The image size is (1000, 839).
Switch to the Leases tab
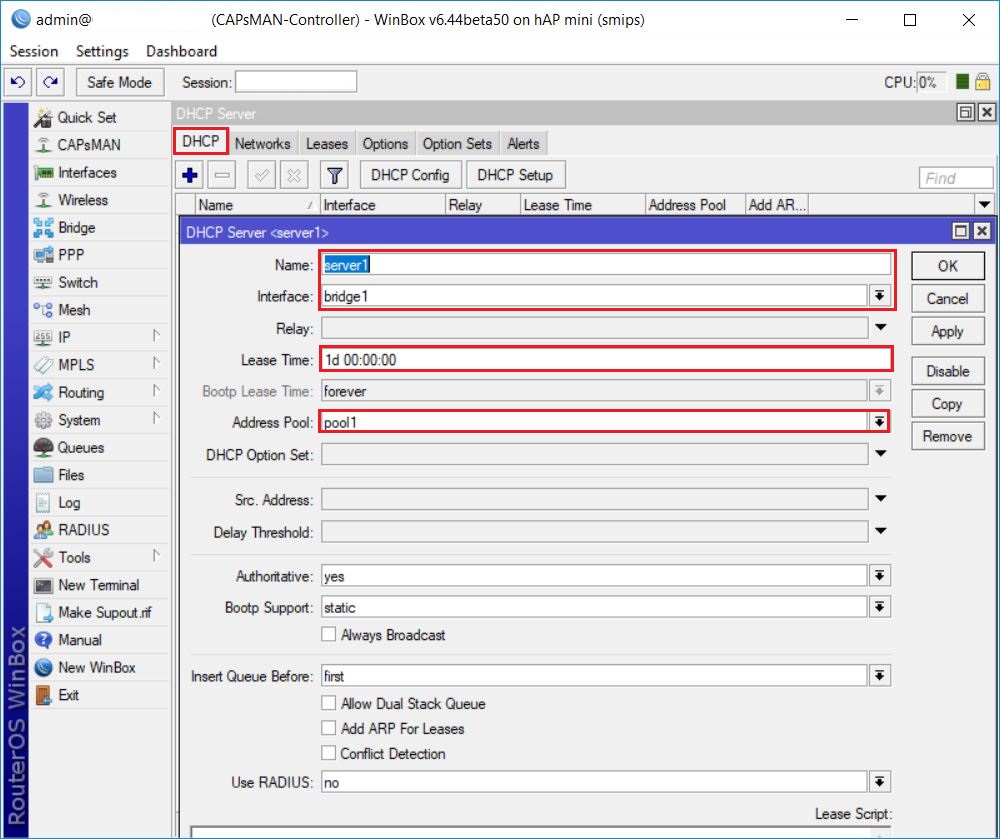coord(327,143)
